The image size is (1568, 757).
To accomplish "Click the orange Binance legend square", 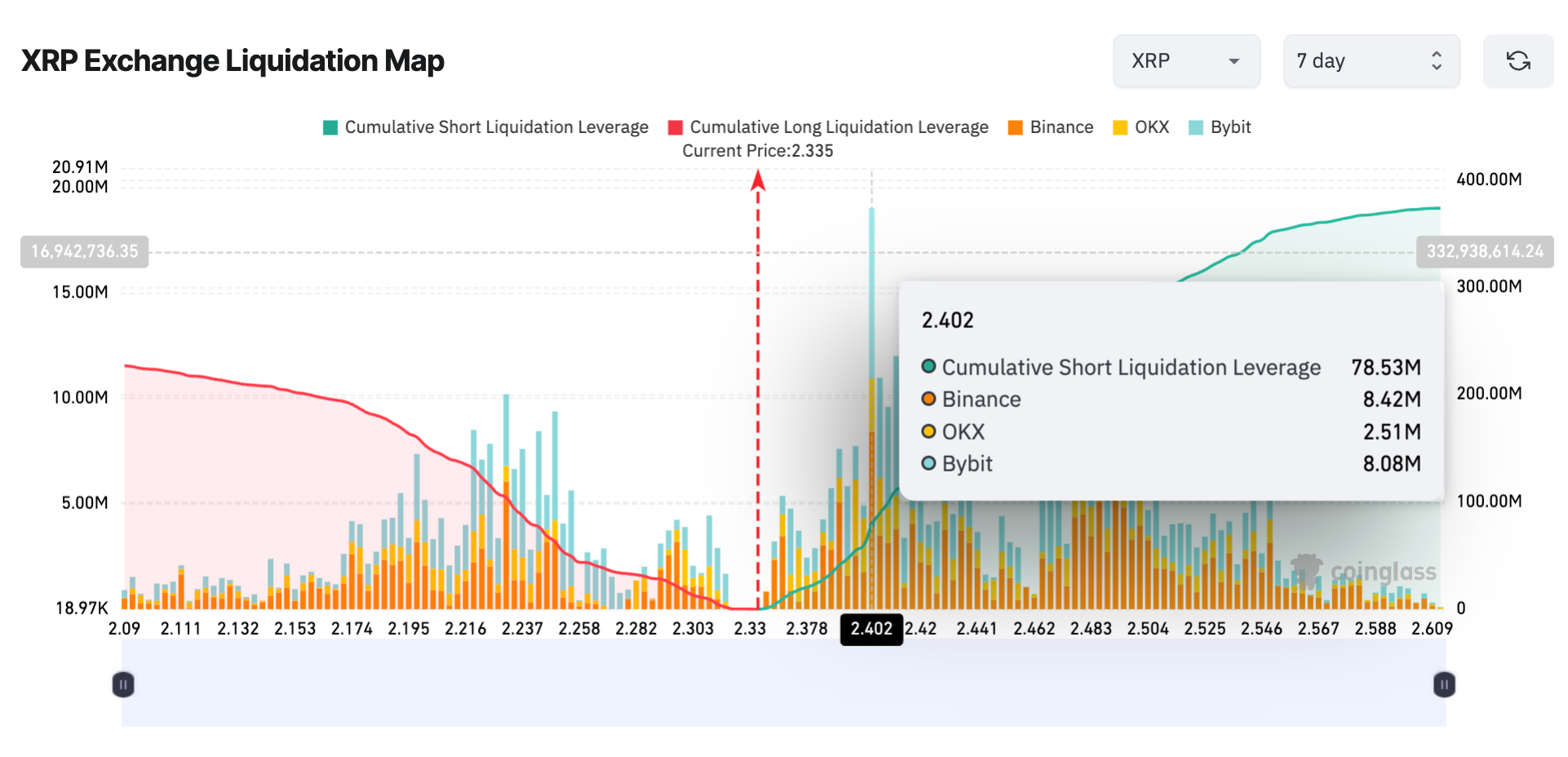I will (x=1015, y=127).
